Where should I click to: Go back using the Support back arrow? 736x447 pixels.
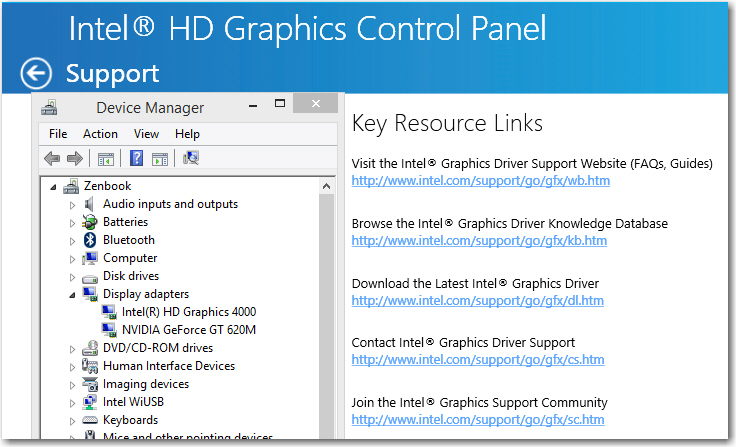tap(36, 74)
